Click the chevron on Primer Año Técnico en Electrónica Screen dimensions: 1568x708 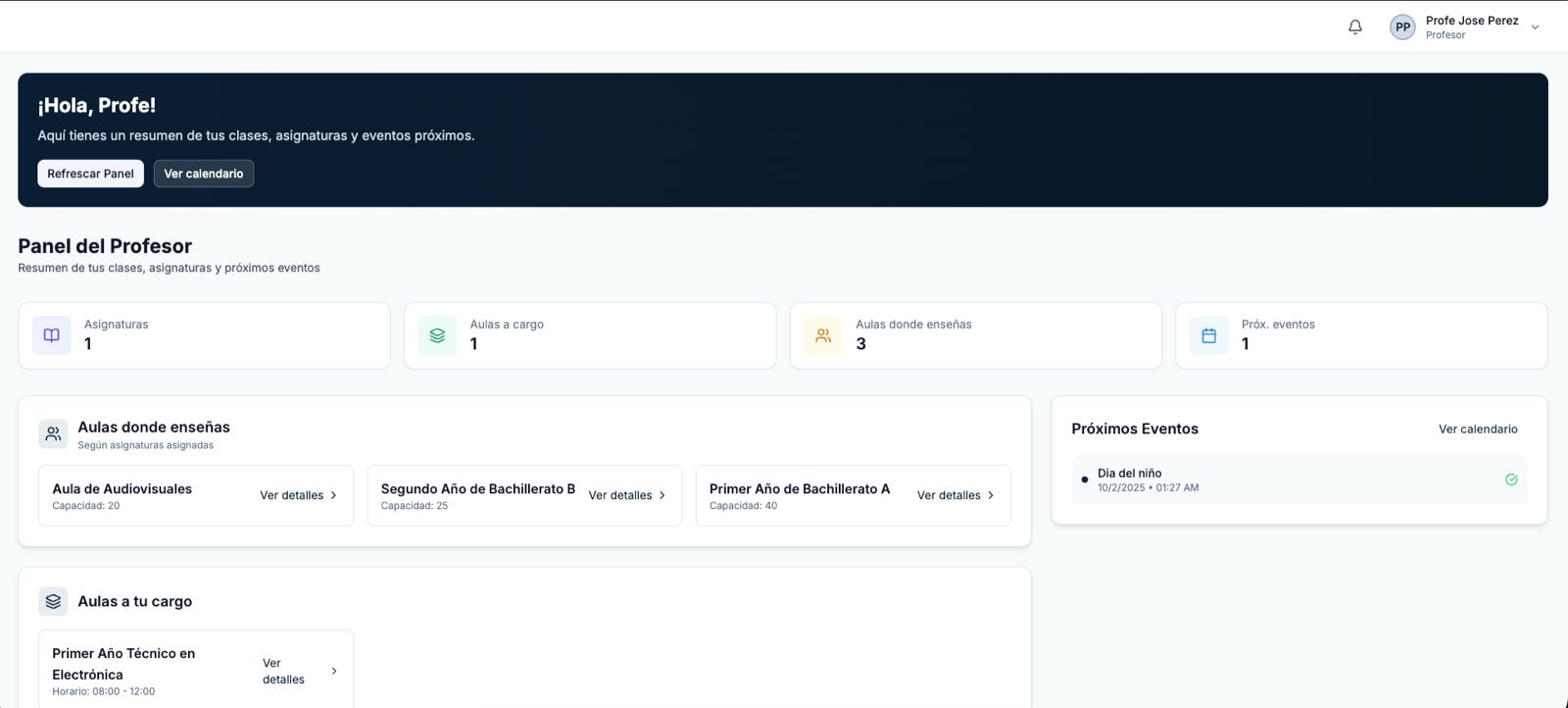click(334, 671)
